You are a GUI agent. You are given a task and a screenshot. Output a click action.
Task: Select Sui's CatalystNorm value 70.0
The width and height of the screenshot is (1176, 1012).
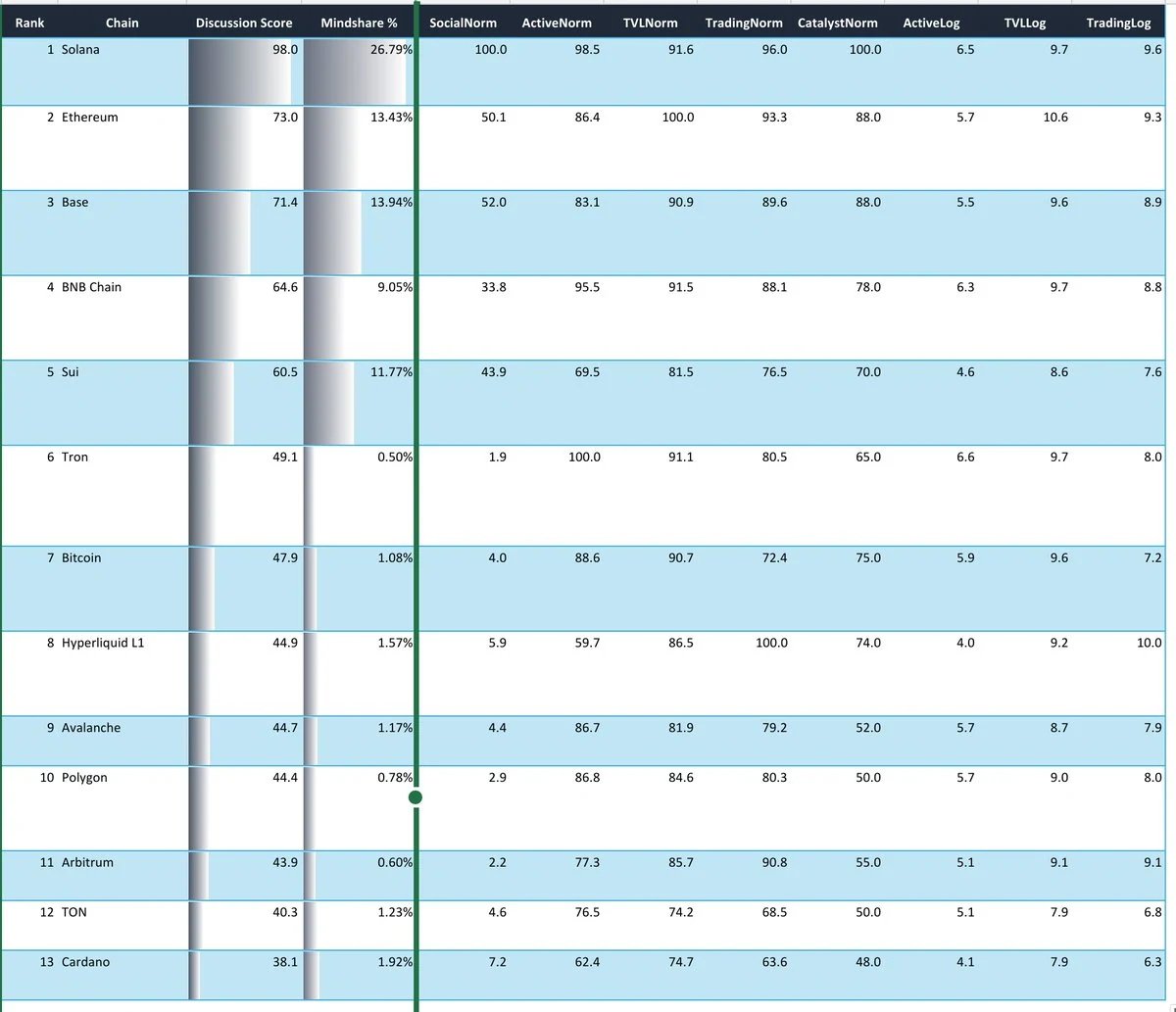(x=867, y=372)
